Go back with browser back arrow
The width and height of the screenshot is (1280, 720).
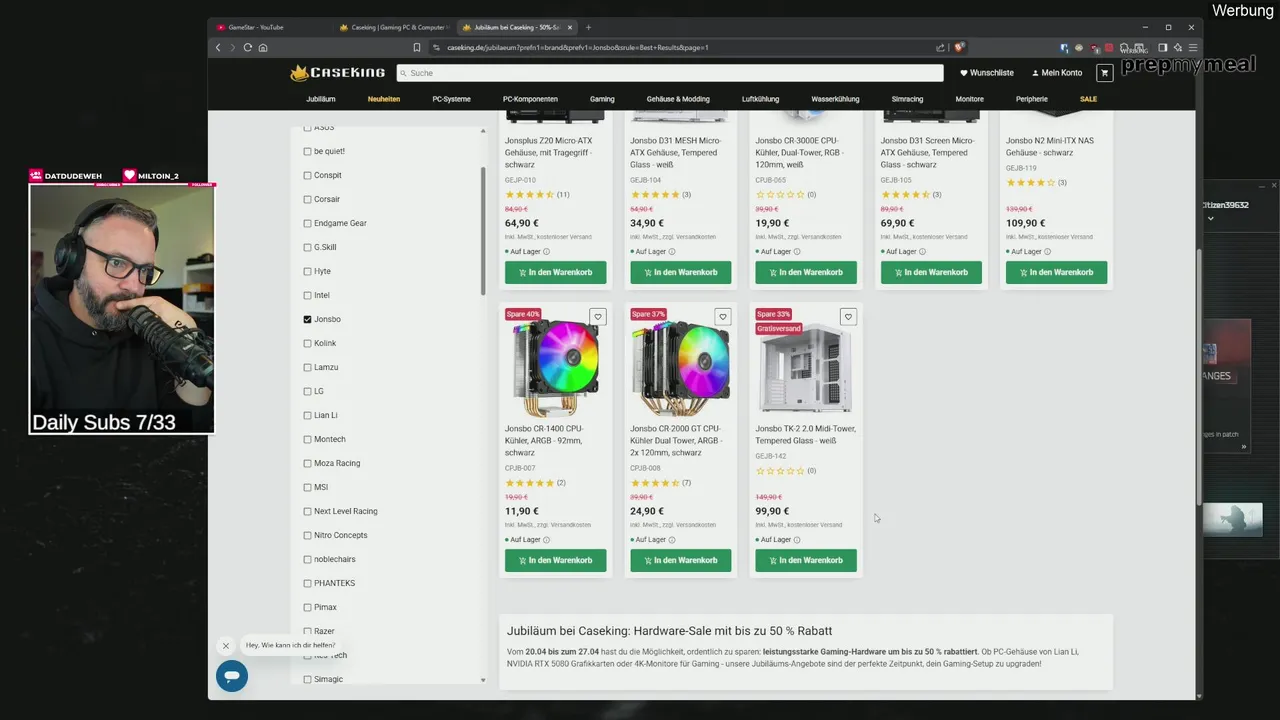218,47
